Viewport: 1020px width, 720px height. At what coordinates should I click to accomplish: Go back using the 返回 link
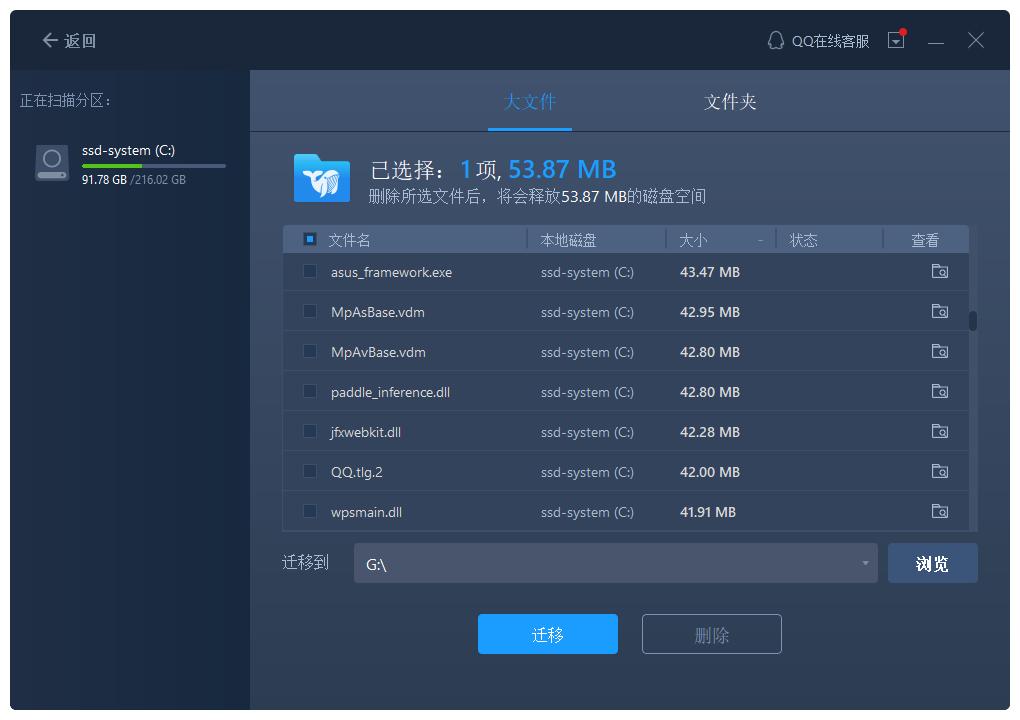click(69, 41)
